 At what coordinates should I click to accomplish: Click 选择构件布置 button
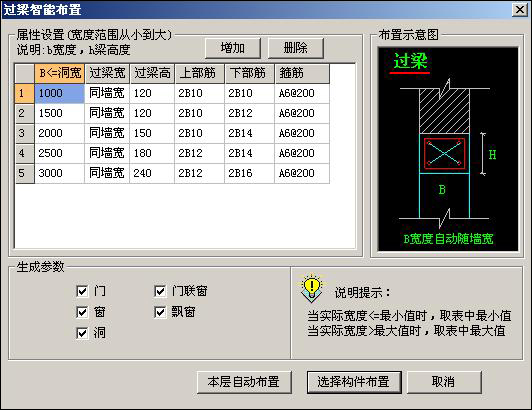coord(354,382)
